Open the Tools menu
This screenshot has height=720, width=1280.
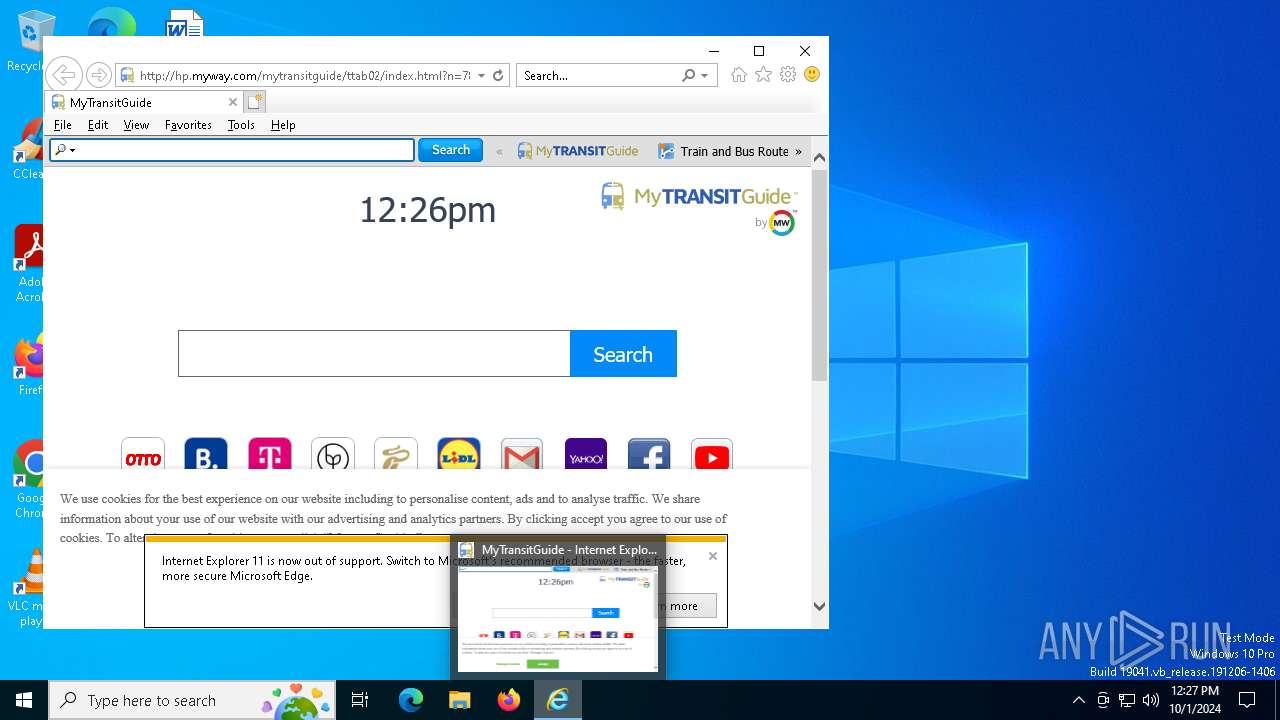[x=241, y=125]
